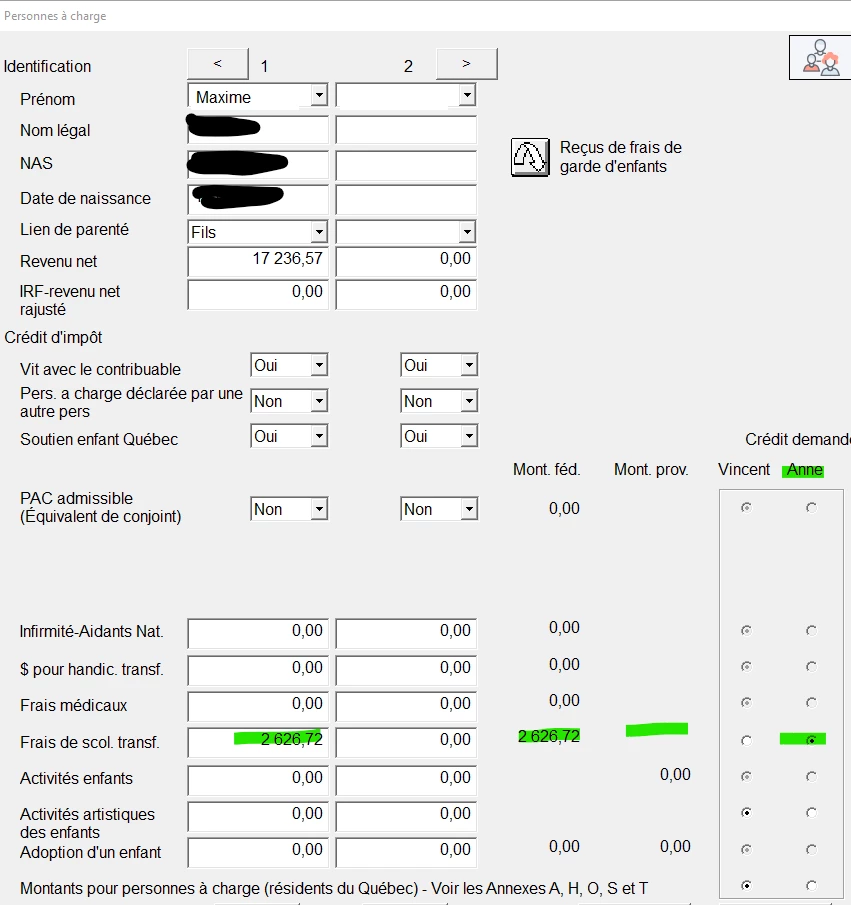Select Vincent radio for Frais de scol. transf.
This screenshot has height=905, width=851.
747,740
